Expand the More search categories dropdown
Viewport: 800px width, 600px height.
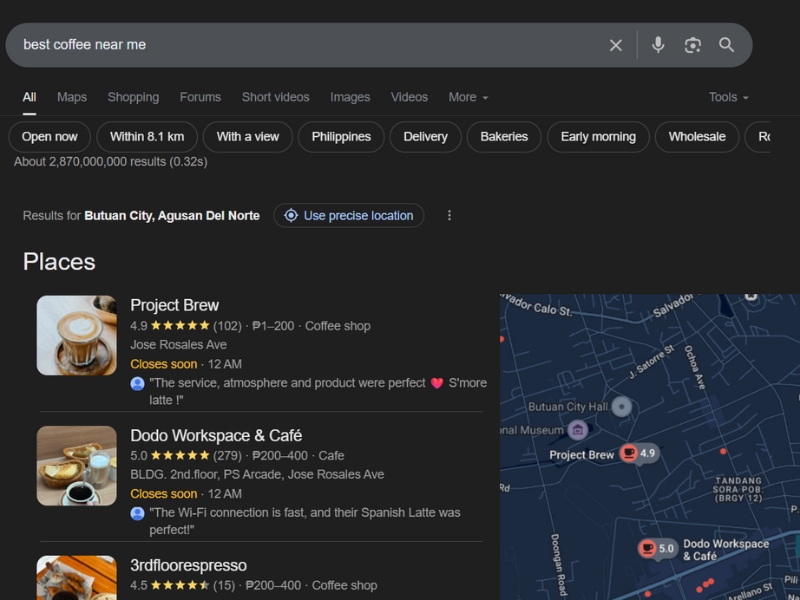[467, 97]
